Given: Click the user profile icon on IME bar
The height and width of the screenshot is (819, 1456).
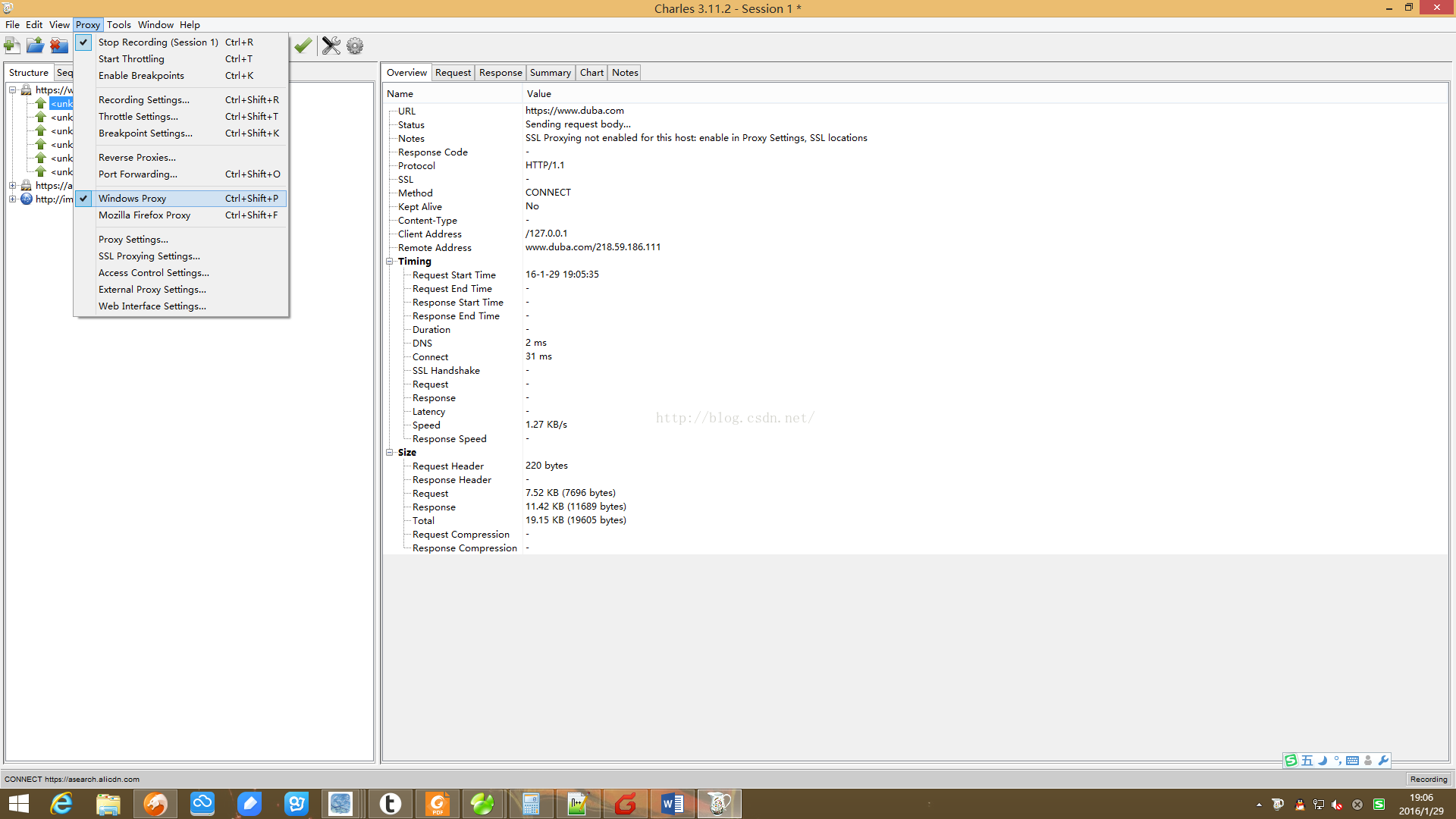Looking at the screenshot, I should point(1368,760).
